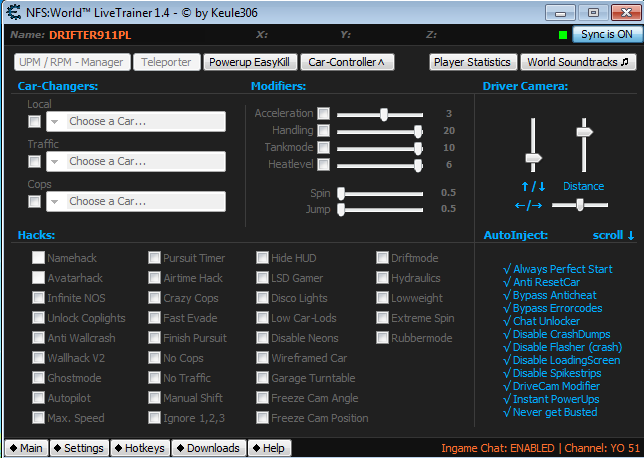Enable Infinite NOS hack
644x458 pixels.
coord(39,298)
